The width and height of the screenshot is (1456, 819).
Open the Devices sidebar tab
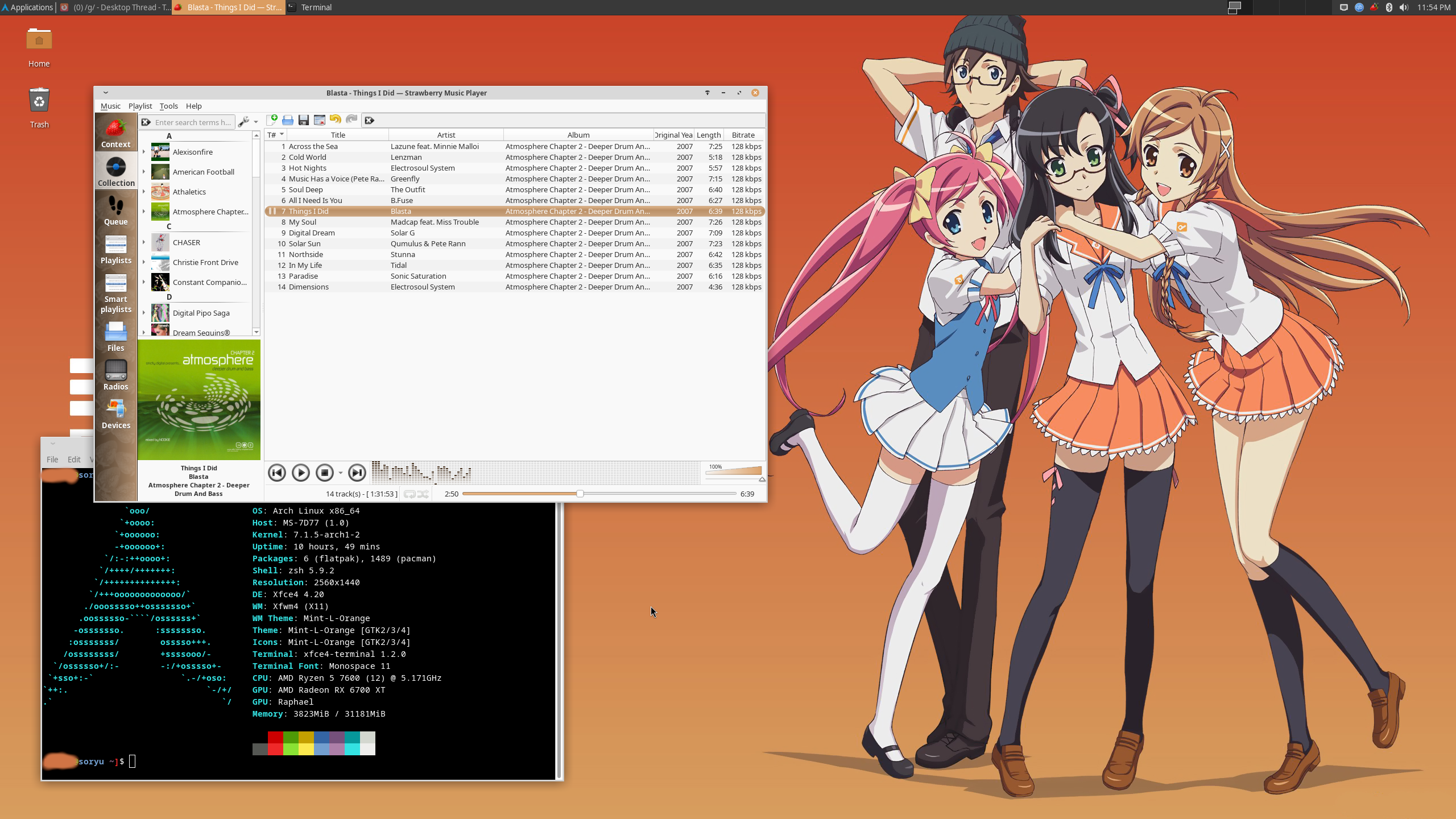[x=115, y=413]
